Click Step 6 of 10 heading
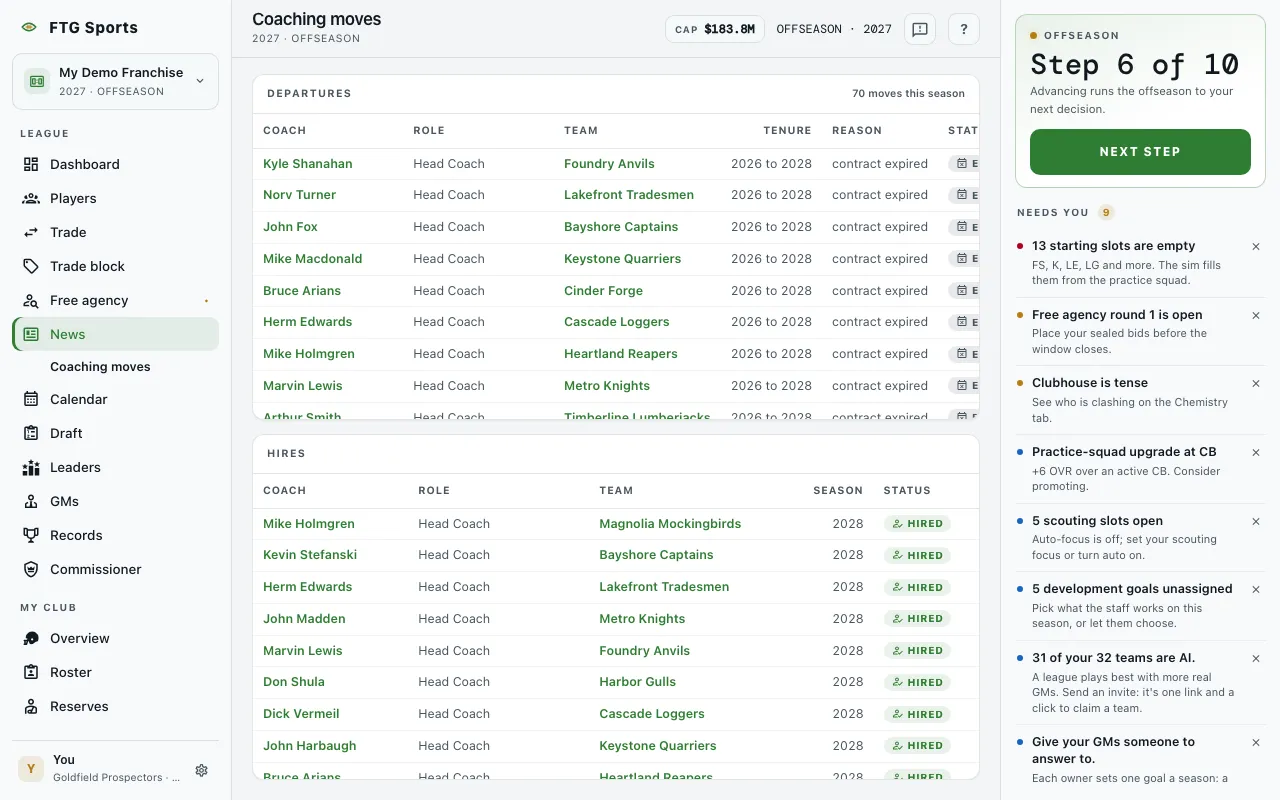1280x800 pixels. click(x=1135, y=65)
